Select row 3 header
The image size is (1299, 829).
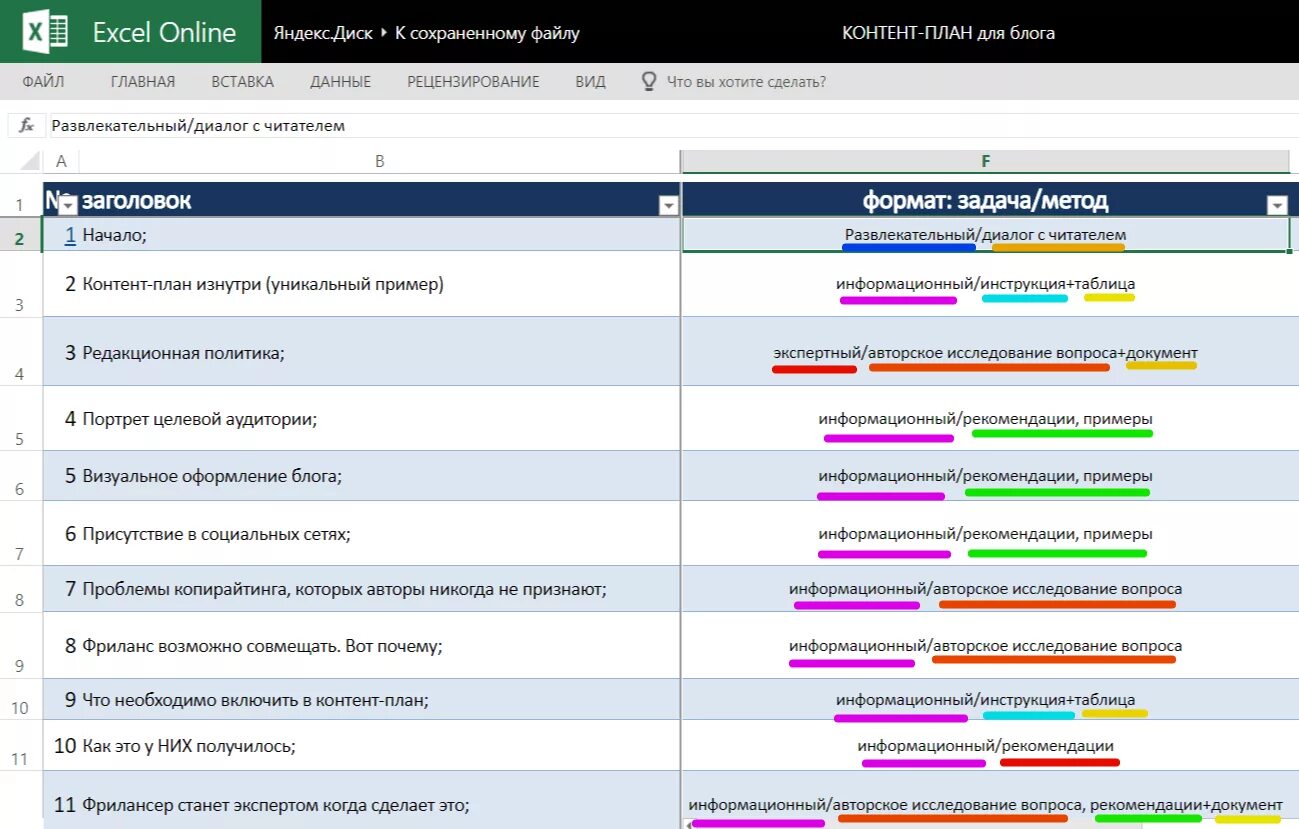[20, 284]
